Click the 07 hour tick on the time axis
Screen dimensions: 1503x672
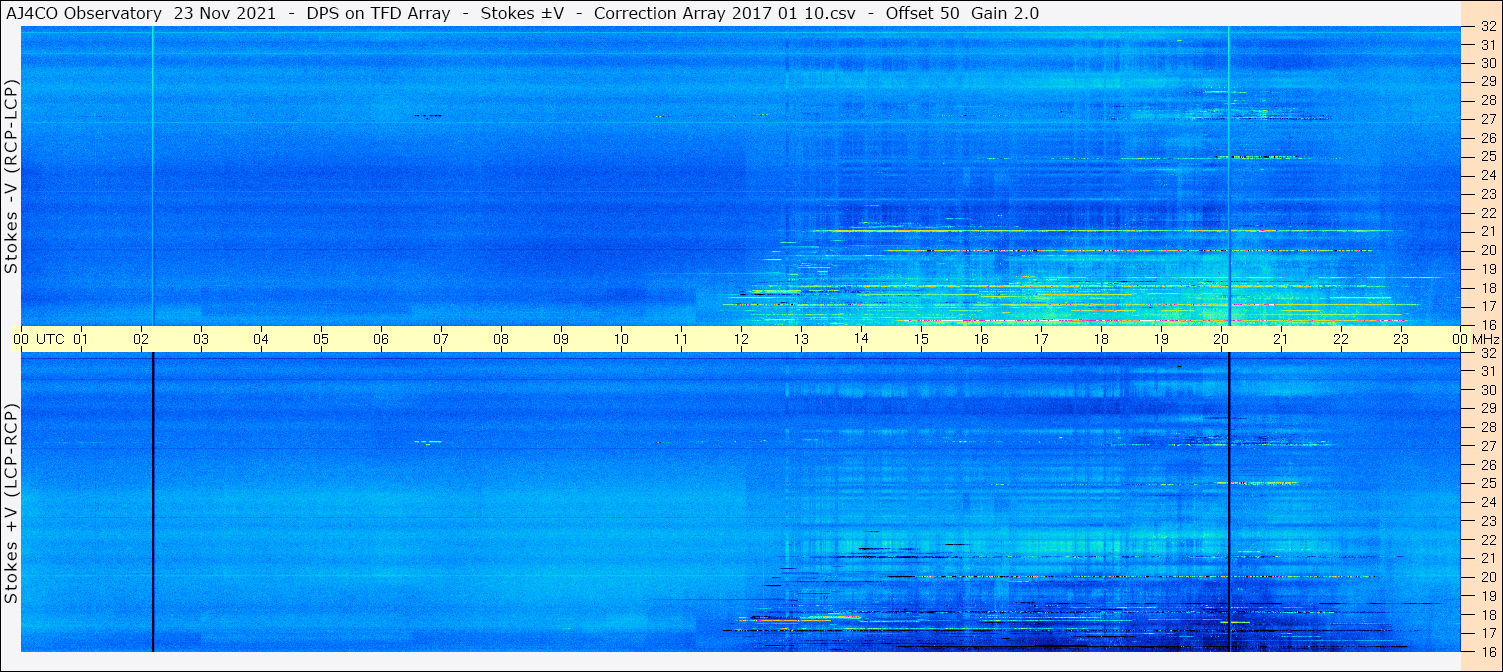click(x=441, y=339)
